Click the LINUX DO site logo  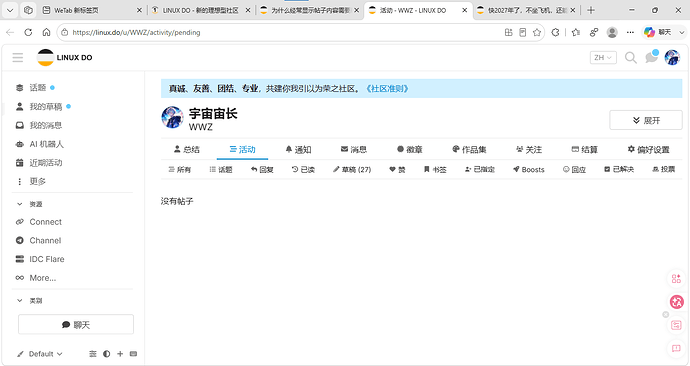point(65,58)
